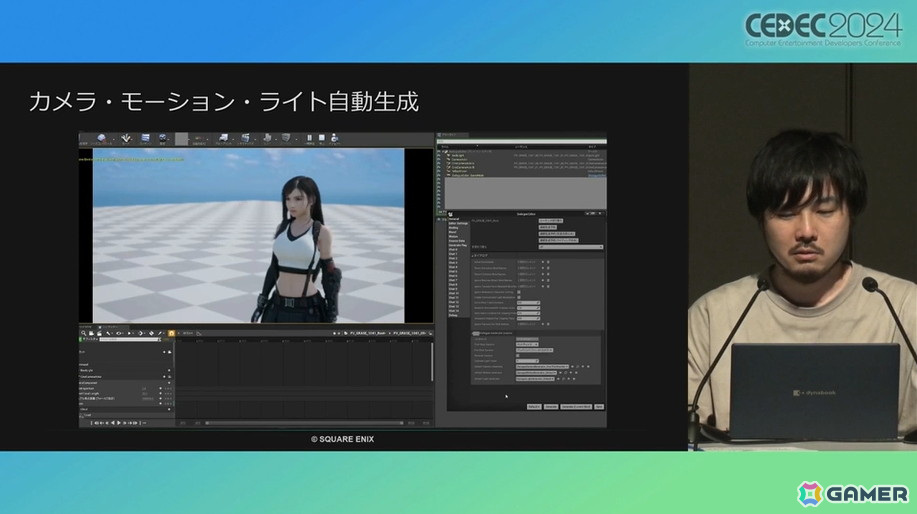Image resolution: width=917 pixels, height=514 pixels.
Task: Click the Sequencer vertical scrollbar
Action: [432, 361]
